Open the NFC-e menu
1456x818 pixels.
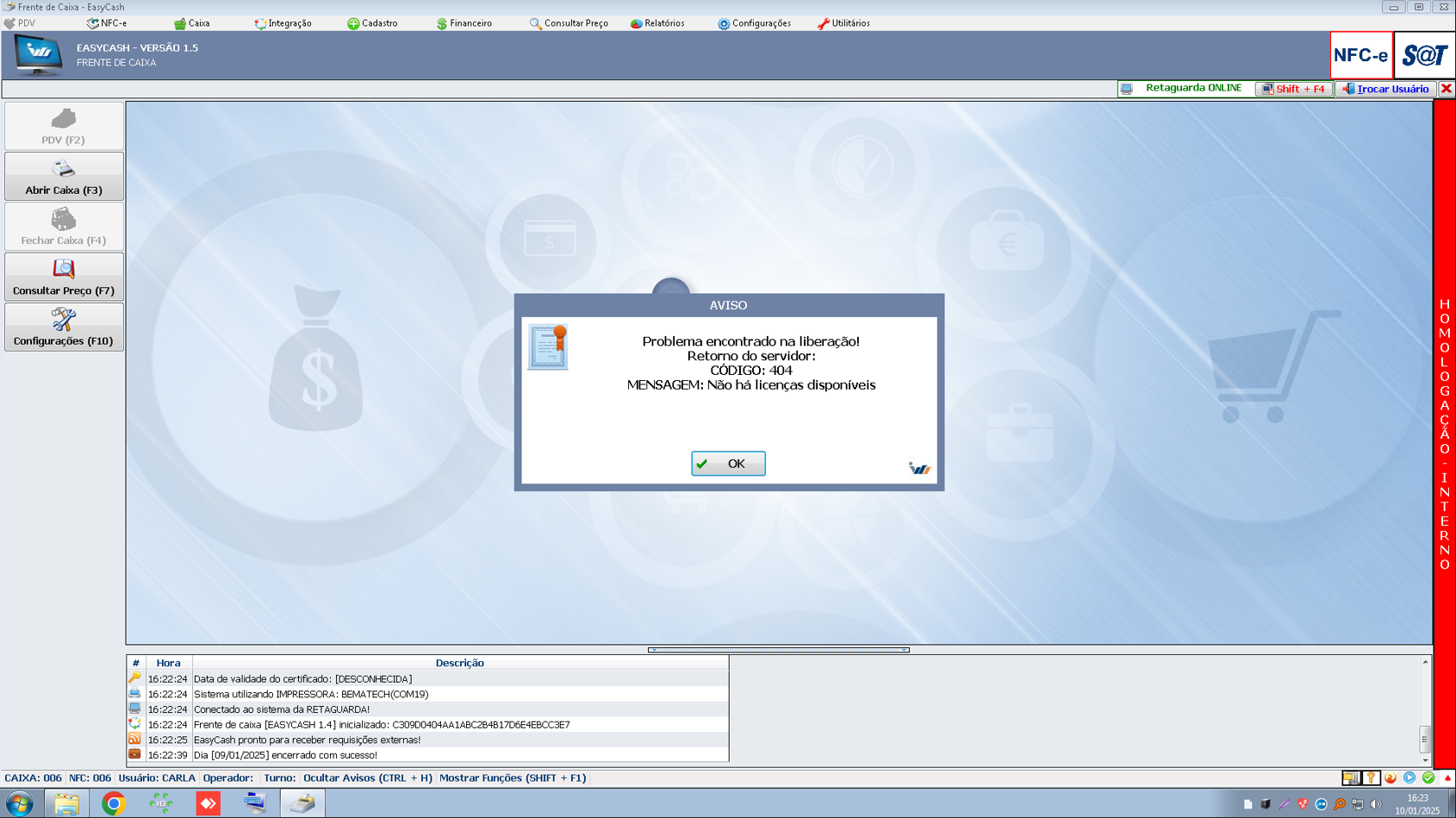point(107,23)
